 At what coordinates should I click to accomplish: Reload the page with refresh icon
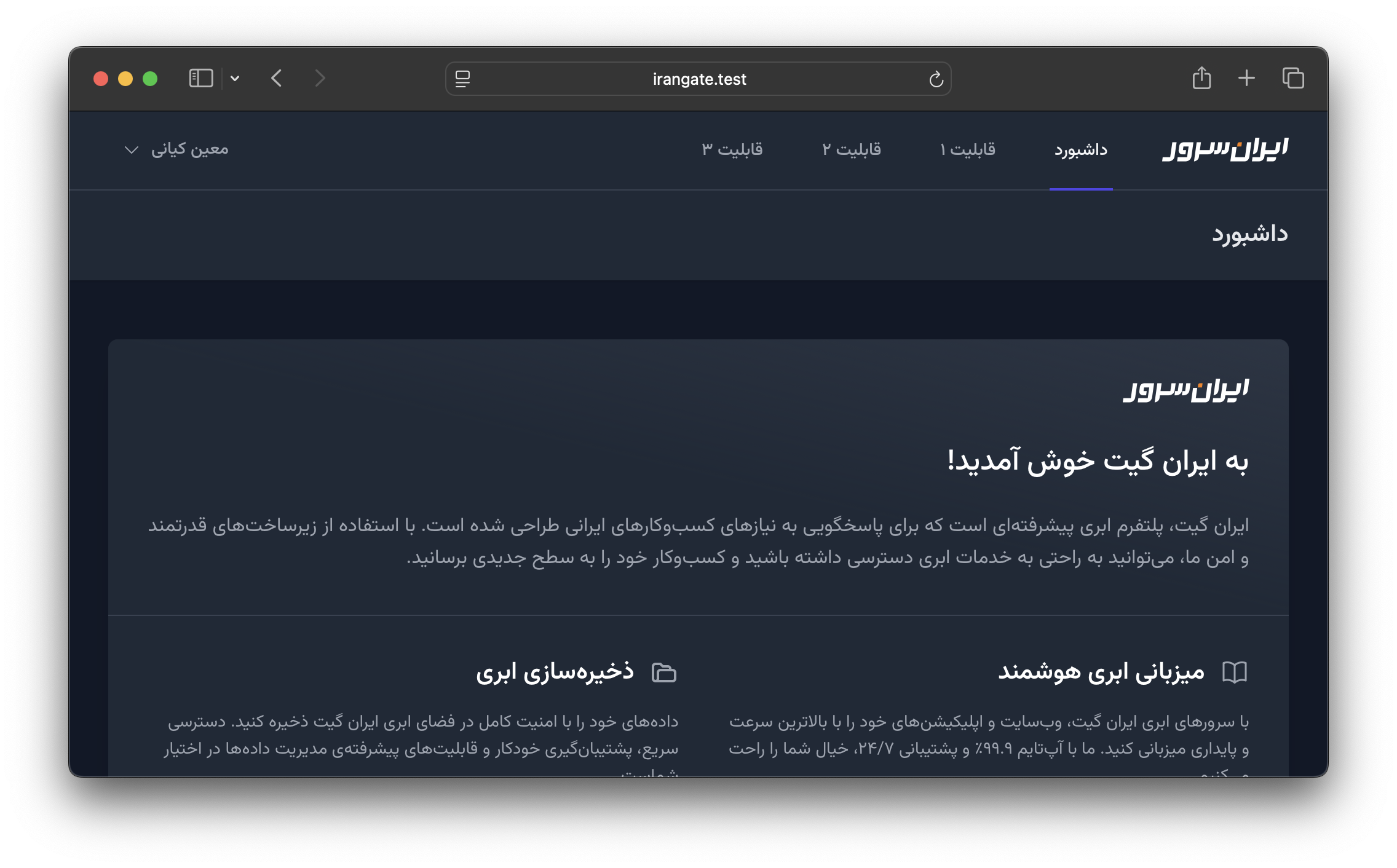[x=936, y=79]
